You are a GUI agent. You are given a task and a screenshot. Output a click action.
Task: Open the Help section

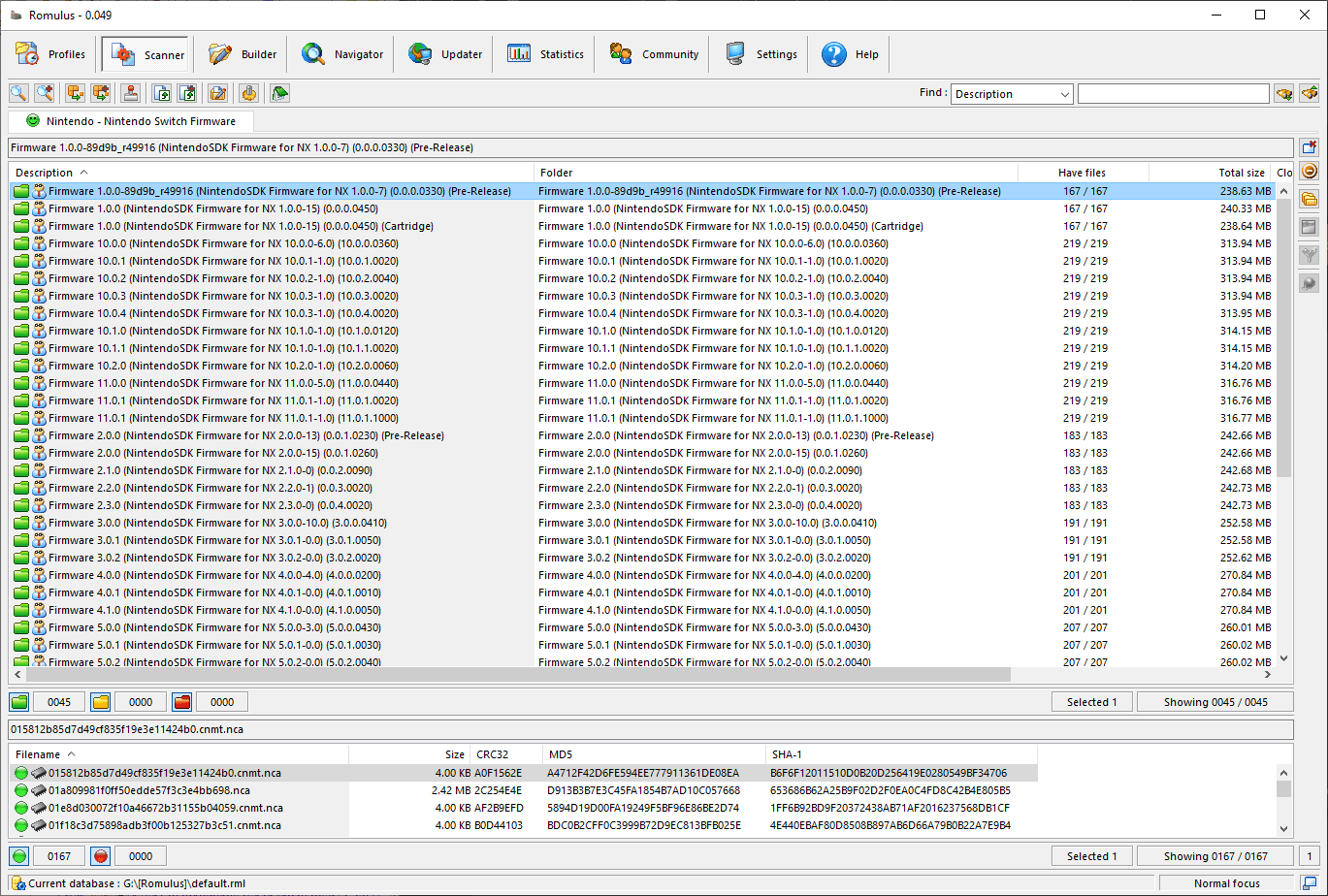coord(850,54)
